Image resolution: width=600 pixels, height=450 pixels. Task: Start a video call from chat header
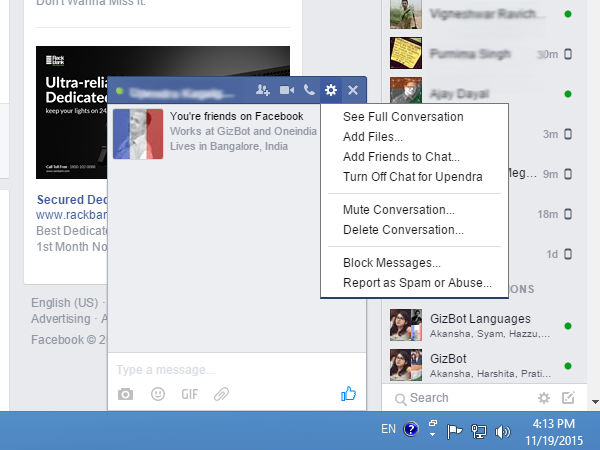pos(287,90)
